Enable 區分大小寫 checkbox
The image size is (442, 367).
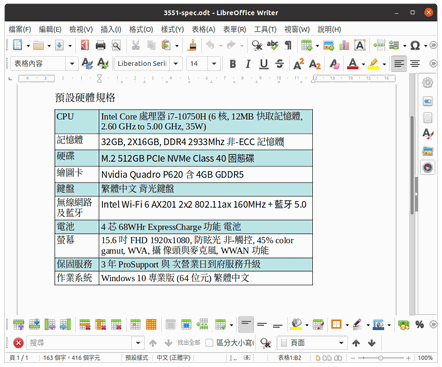pos(209,343)
